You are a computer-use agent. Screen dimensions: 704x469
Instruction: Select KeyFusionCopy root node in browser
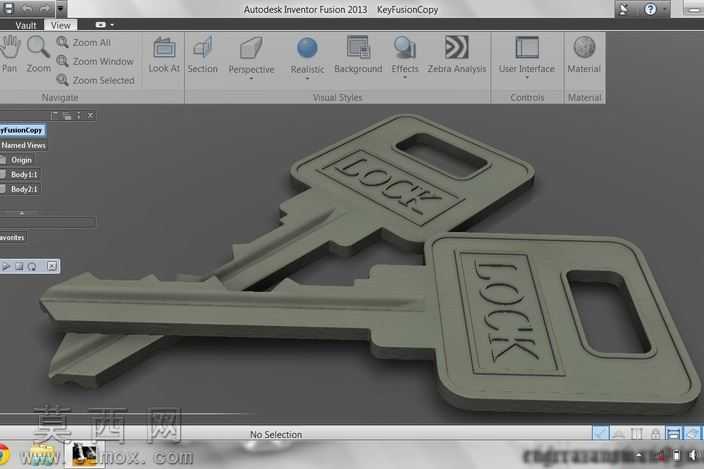[x=22, y=130]
